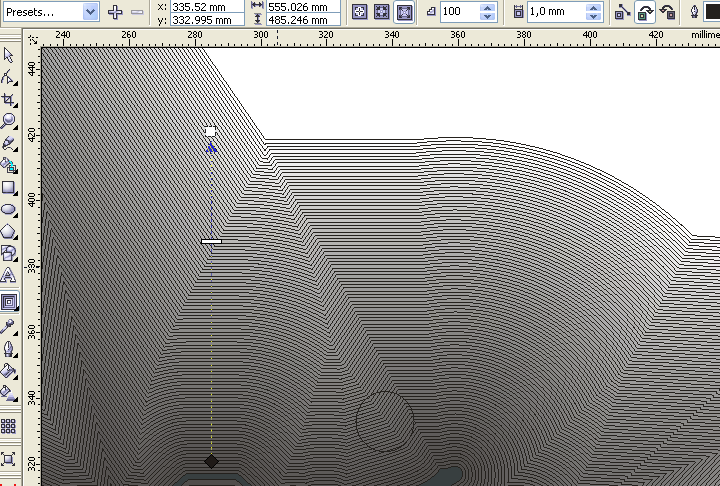Decrease contour steps value
Image resolution: width=720 pixels, height=486 pixels.
tap(488, 17)
